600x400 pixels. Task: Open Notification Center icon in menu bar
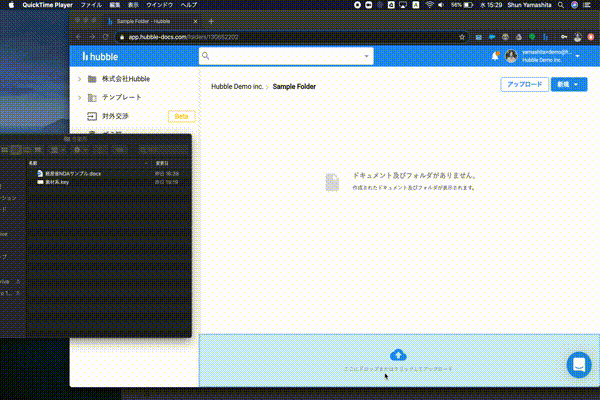click(587, 5)
